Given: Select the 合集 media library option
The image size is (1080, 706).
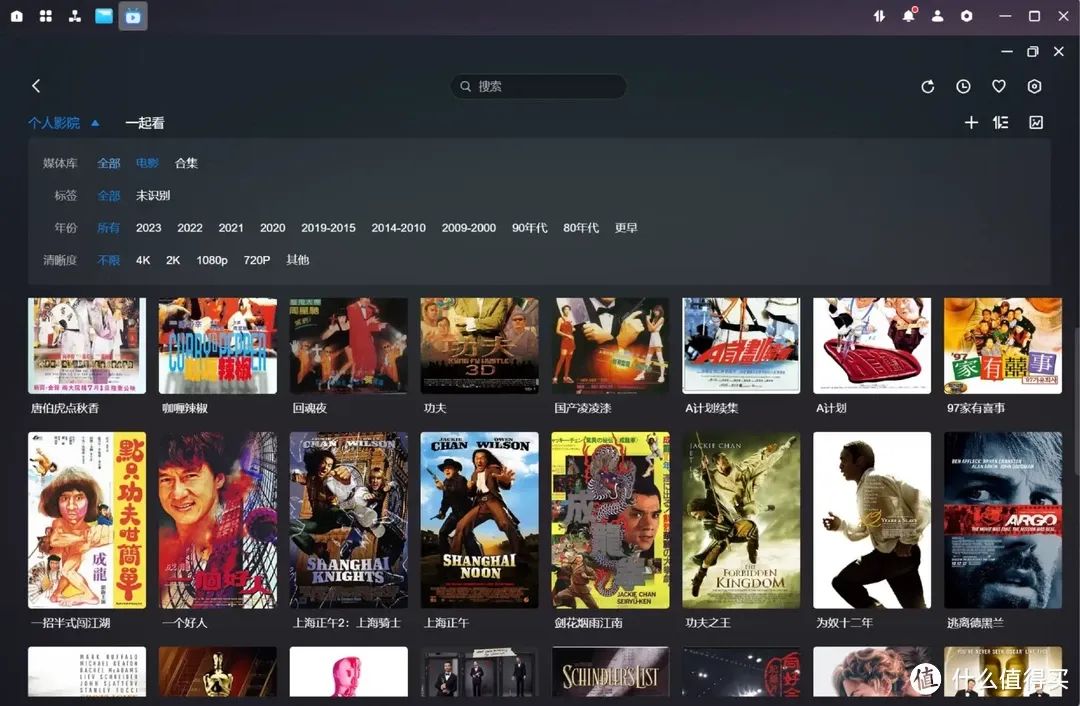Looking at the screenshot, I should pos(186,163).
